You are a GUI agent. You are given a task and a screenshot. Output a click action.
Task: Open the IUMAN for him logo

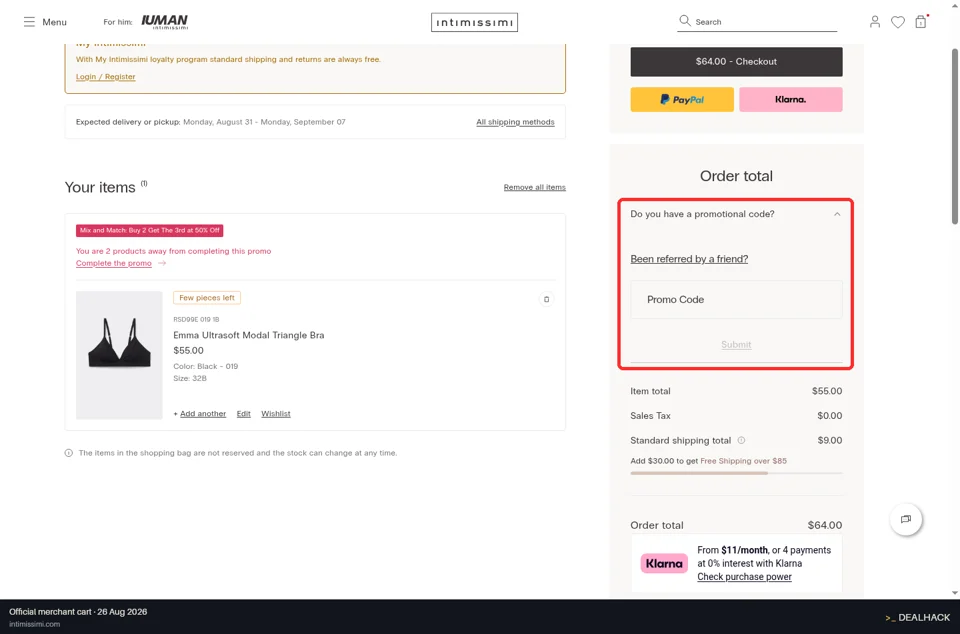(x=164, y=22)
